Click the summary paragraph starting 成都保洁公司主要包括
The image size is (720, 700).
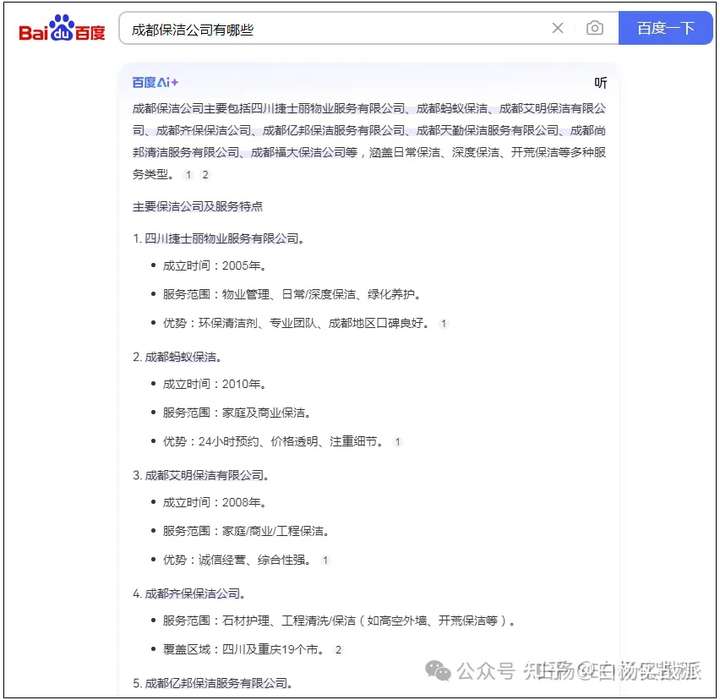(x=369, y=141)
